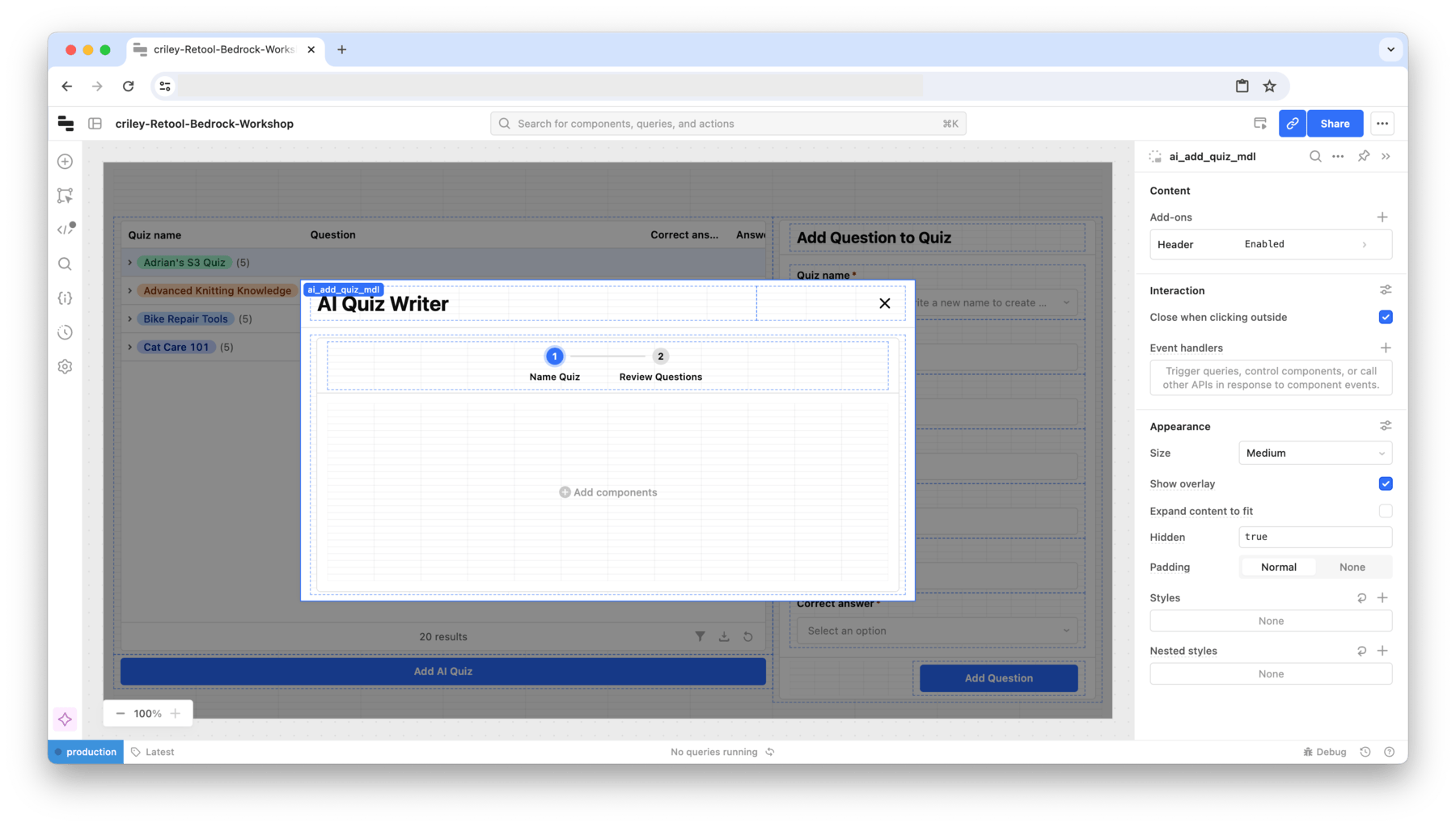Viewport: 1456px width, 827px height.
Task: Switch the production environment selector
Action: coord(86,752)
